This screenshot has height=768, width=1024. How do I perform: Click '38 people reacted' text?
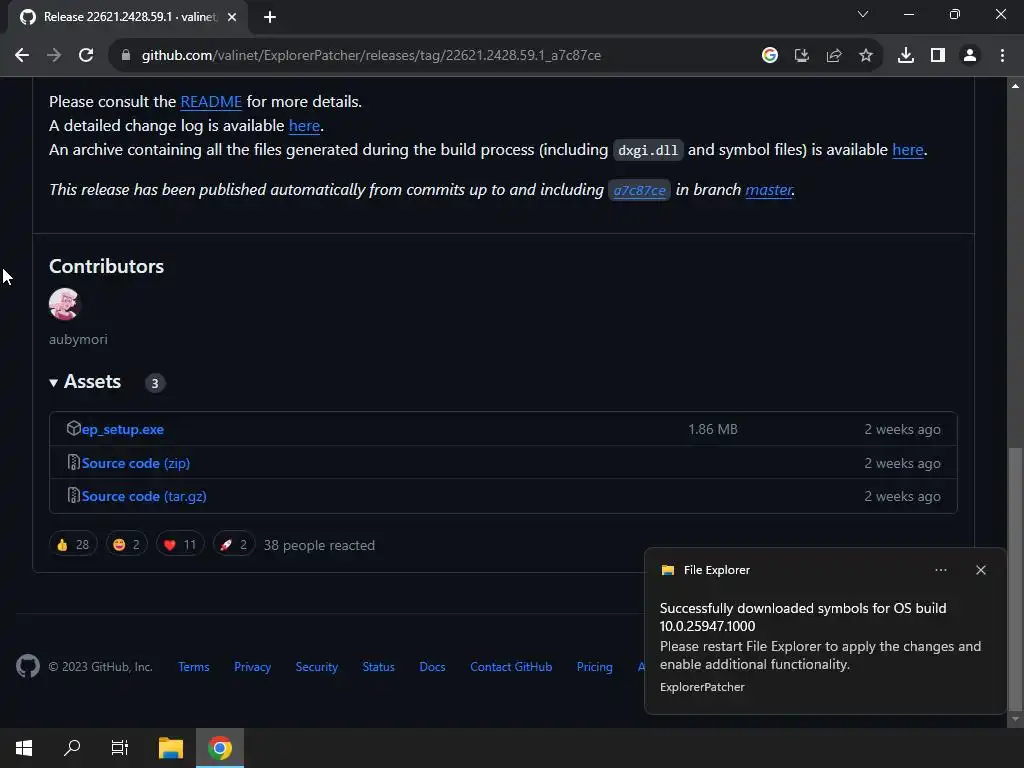pyautogui.click(x=319, y=546)
